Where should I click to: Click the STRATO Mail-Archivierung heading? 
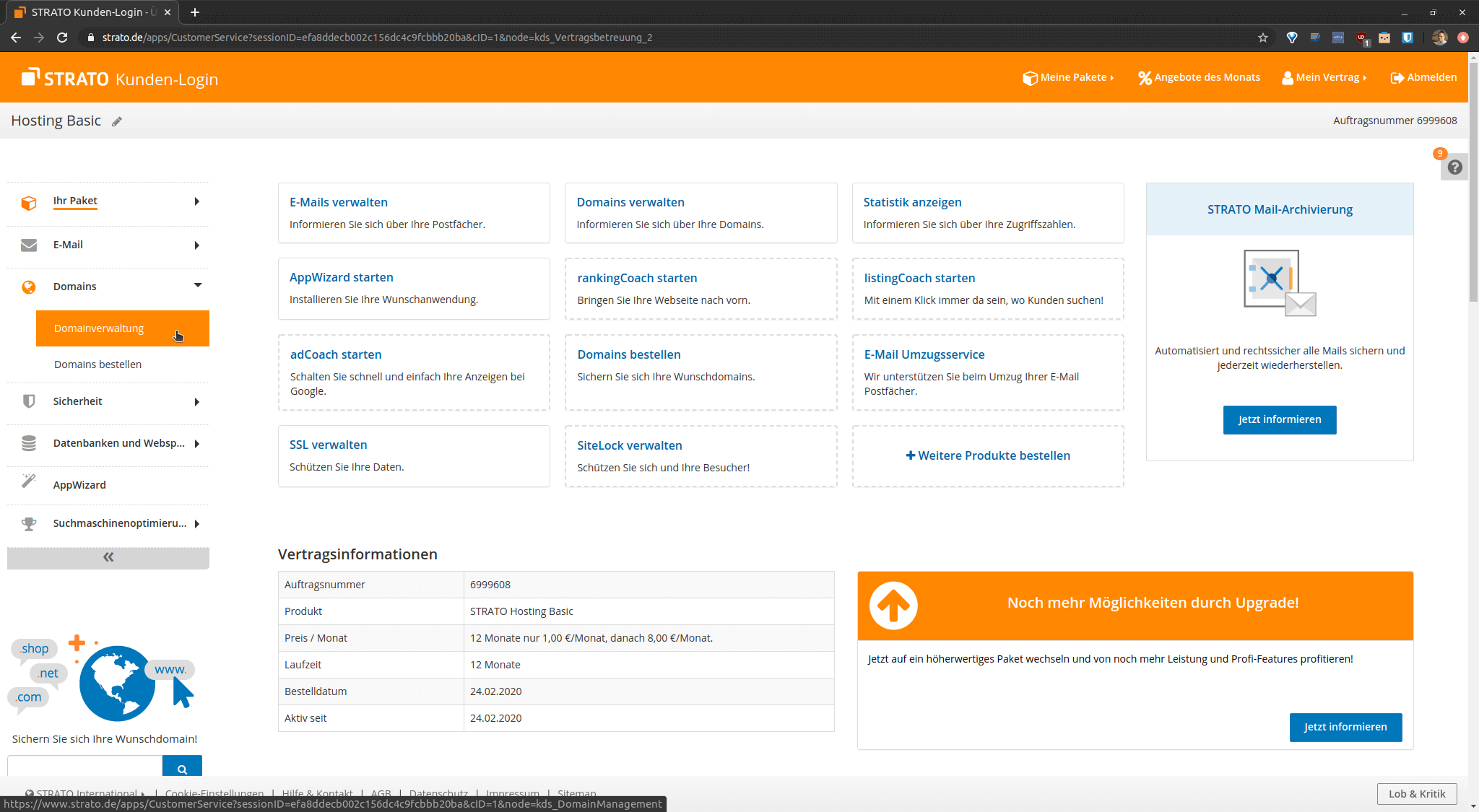1280,209
